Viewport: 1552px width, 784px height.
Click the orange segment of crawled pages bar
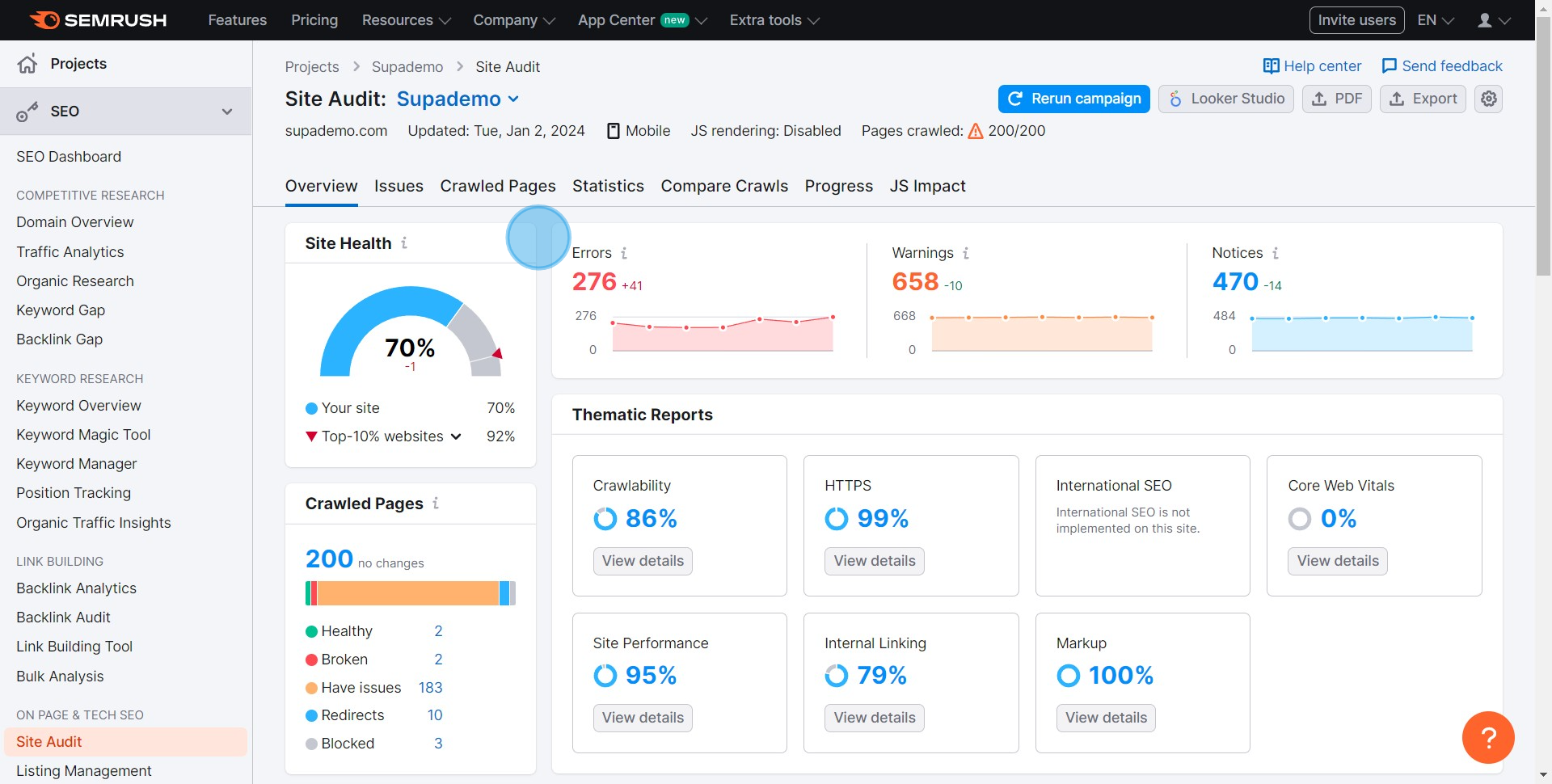click(408, 593)
